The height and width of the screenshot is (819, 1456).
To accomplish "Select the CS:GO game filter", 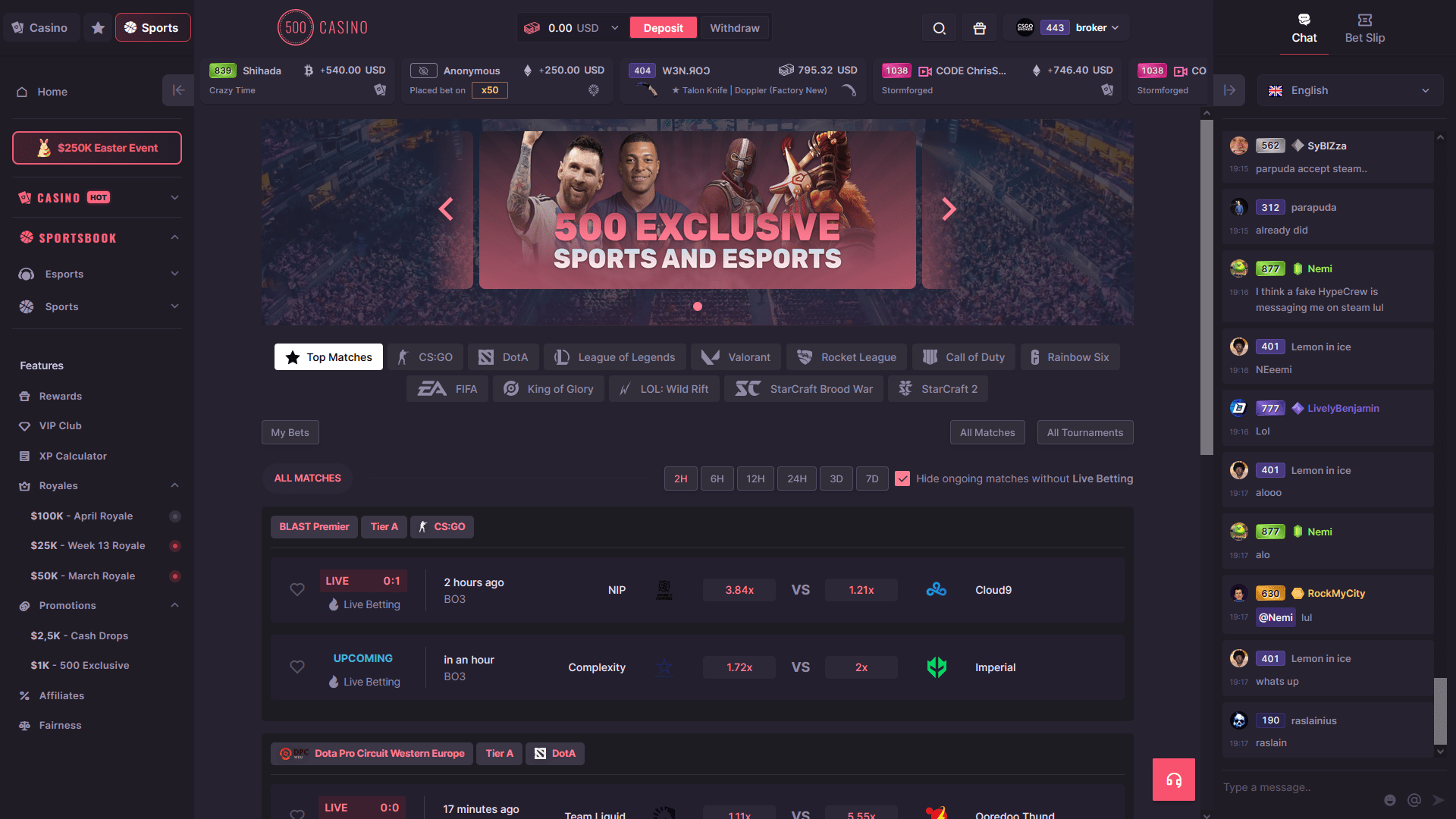I will (425, 357).
